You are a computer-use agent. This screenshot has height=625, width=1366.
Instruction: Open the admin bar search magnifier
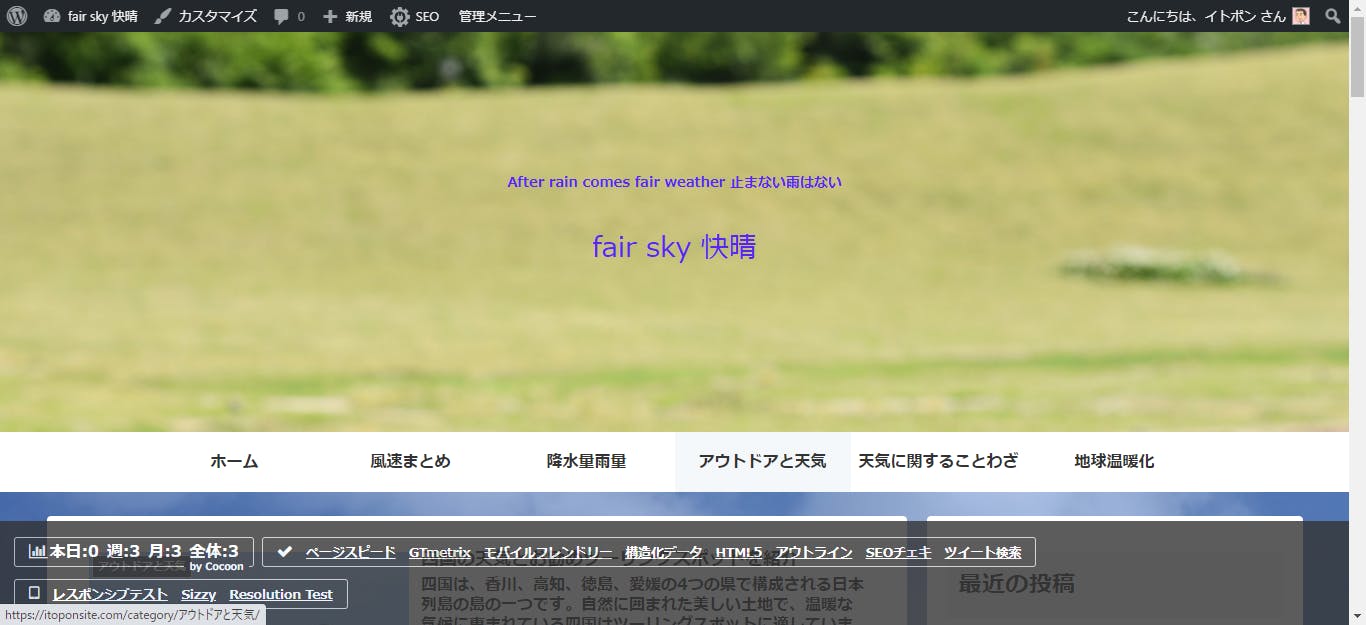[x=1333, y=16]
